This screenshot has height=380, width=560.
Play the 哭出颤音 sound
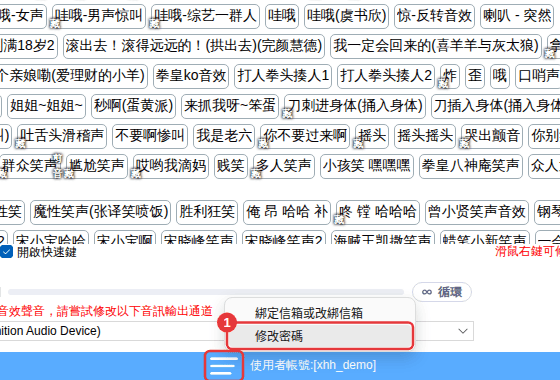(492, 136)
